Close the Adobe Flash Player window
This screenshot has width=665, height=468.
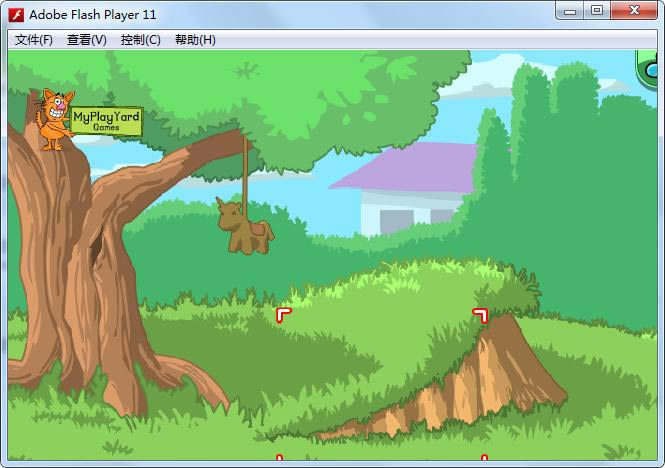pos(635,10)
